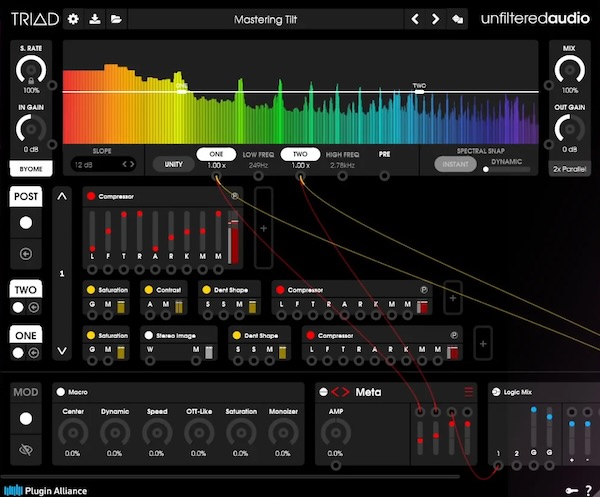Click the down chevron in row scroller
Image resolution: width=600 pixels, height=497 pixels.
[62, 351]
